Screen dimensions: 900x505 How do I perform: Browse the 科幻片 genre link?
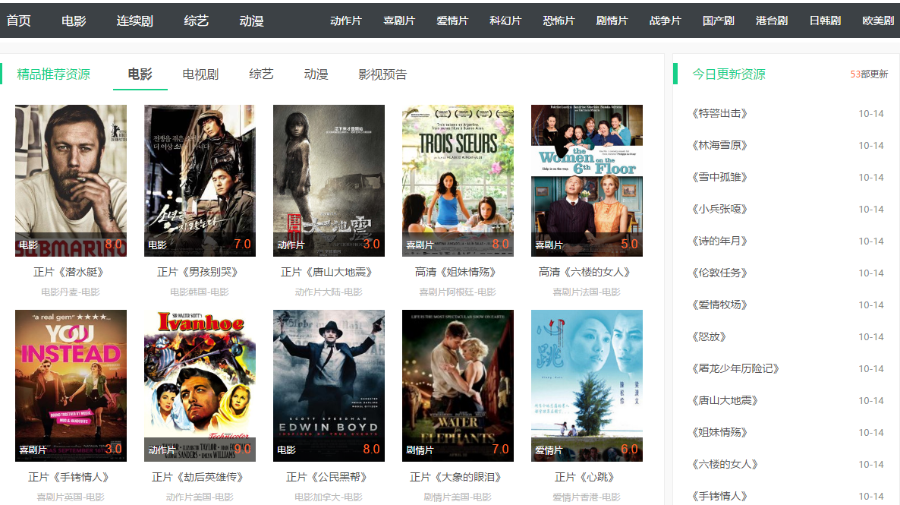click(506, 21)
